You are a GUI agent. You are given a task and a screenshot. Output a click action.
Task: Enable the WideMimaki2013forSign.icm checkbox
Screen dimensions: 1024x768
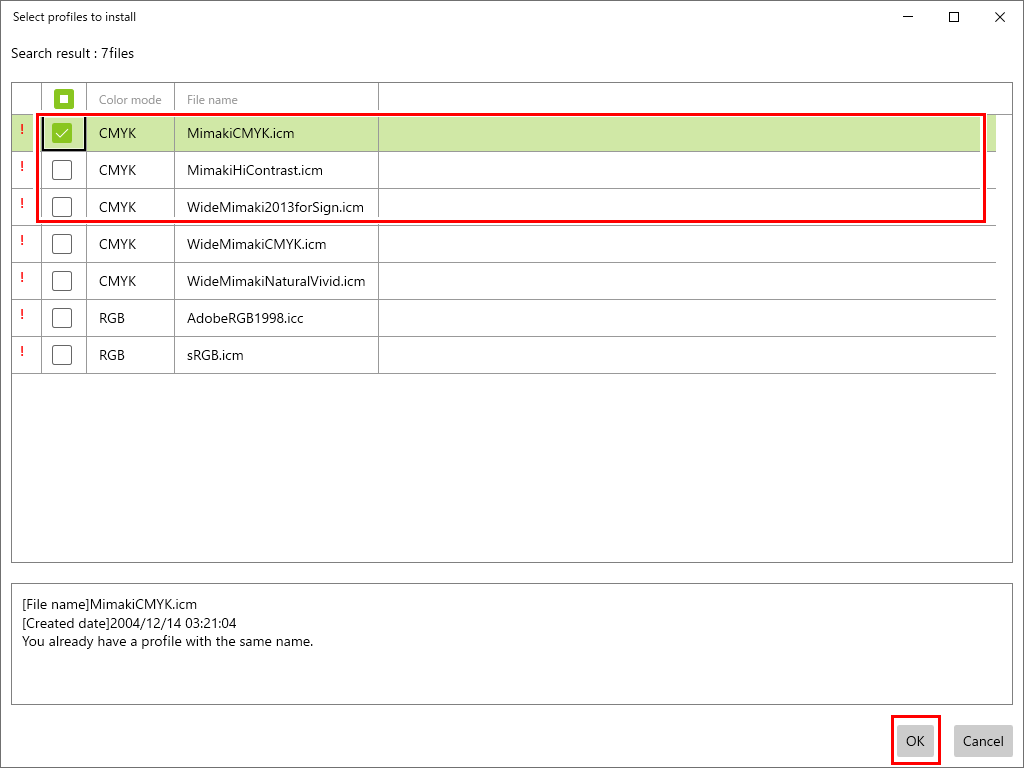[62, 207]
